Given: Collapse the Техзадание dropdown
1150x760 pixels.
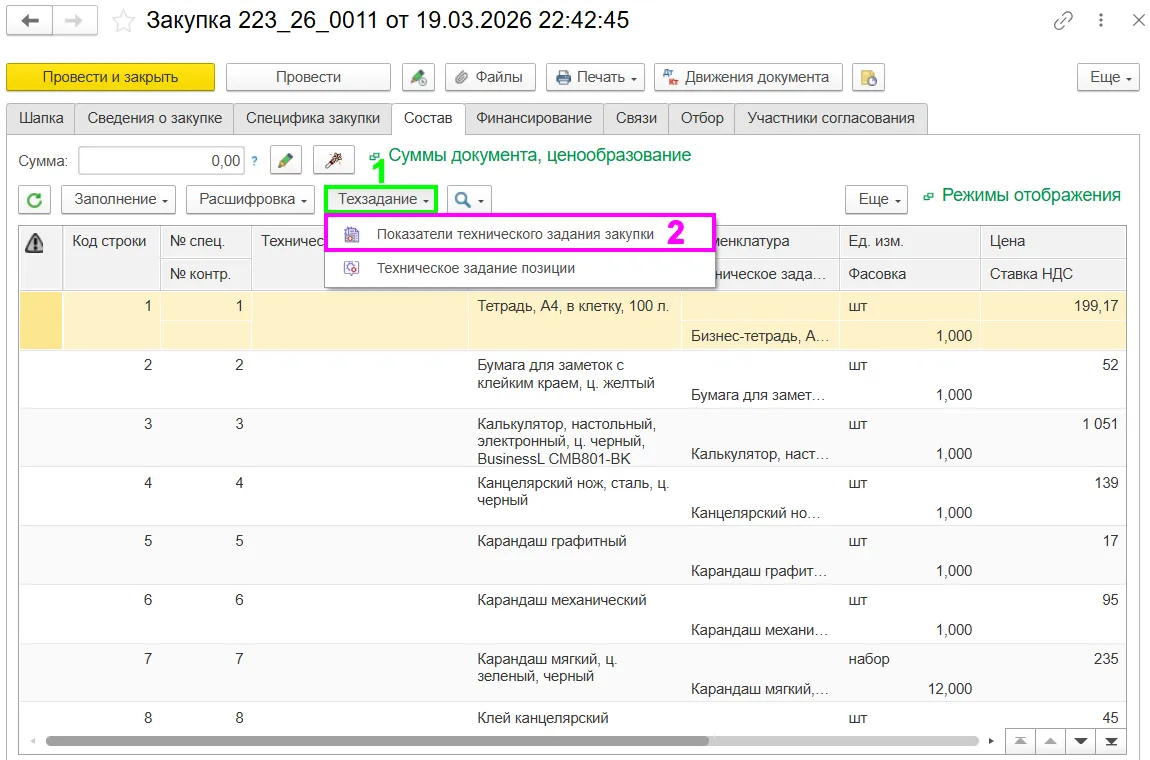Looking at the screenshot, I should click(381, 200).
